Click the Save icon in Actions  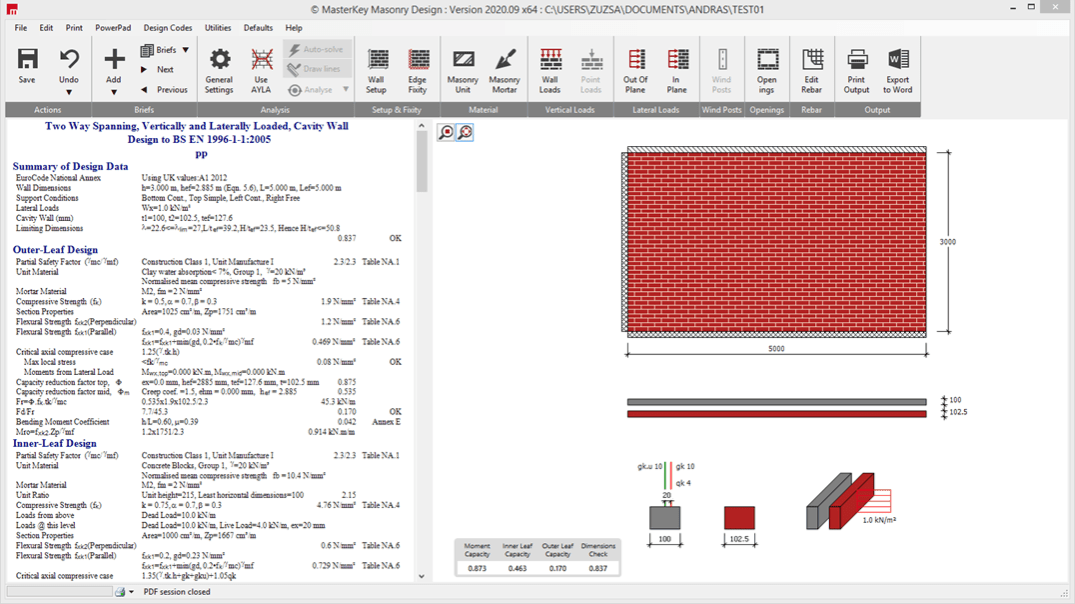(27, 59)
